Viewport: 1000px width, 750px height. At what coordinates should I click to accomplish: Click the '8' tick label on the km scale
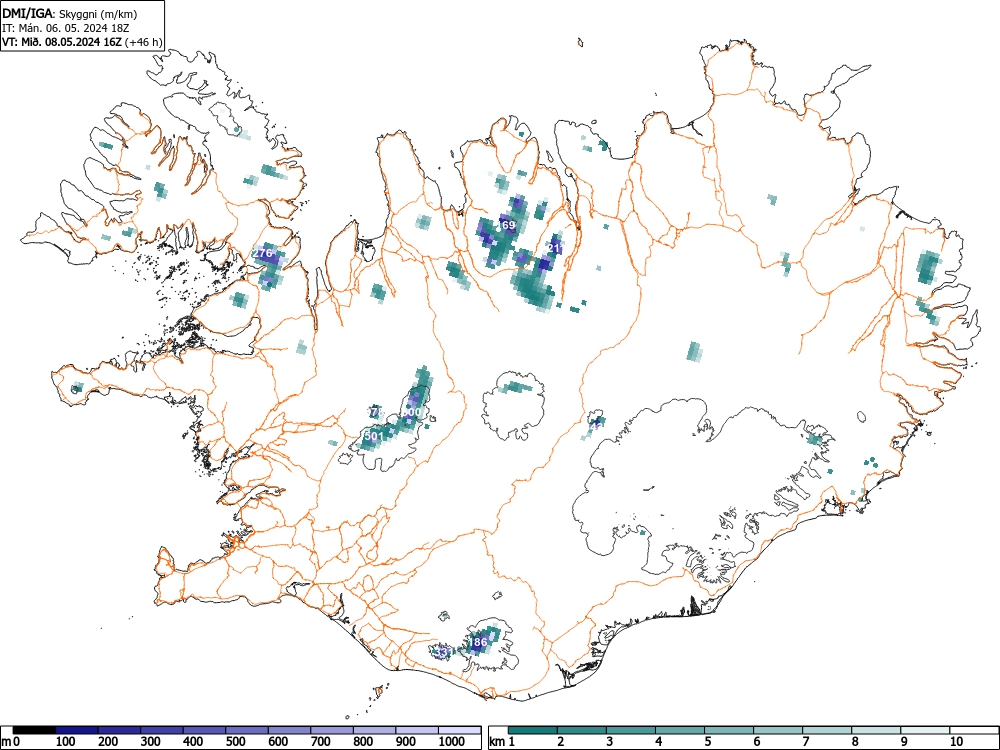855,742
